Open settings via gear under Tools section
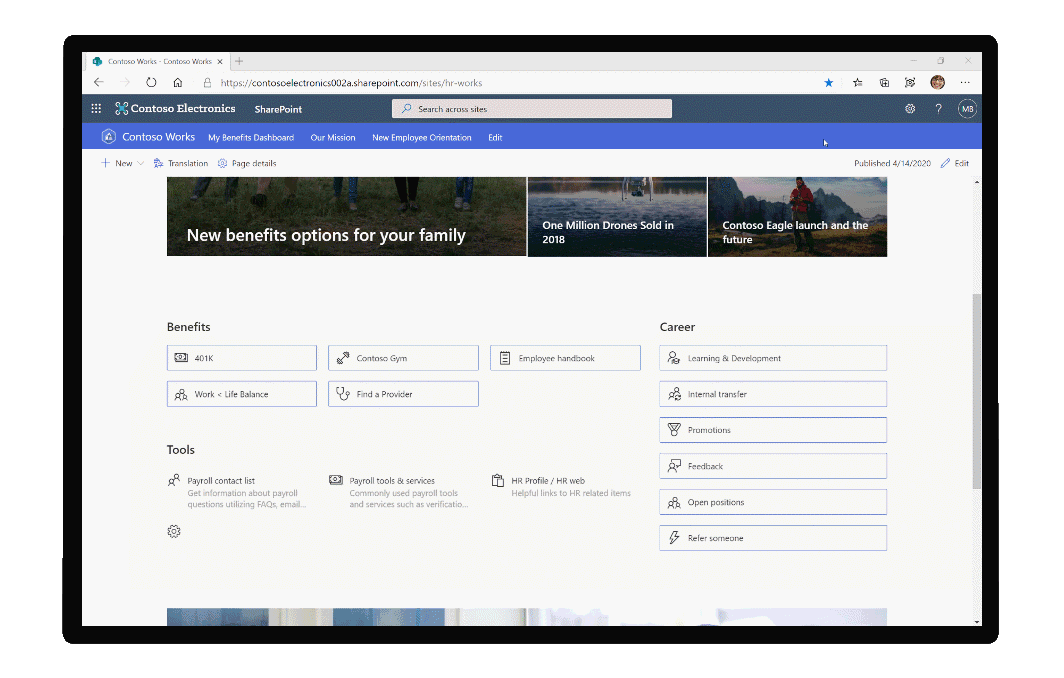The image size is (1064, 678). (174, 531)
